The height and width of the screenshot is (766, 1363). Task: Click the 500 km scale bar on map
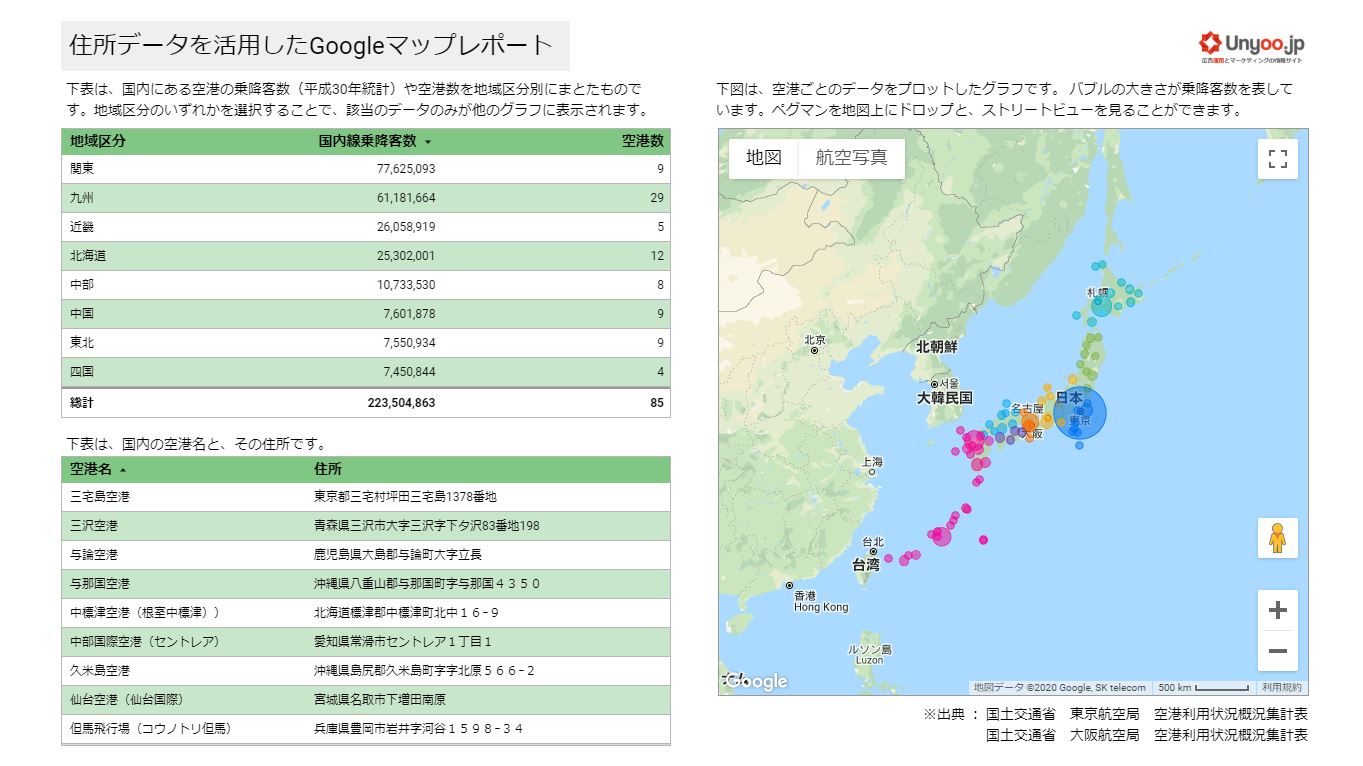click(x=1203, y=687)
